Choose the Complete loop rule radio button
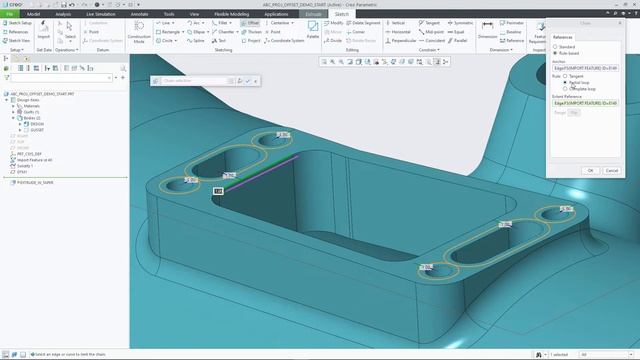This screenshot has height=360, width=640. click(565, 89)
